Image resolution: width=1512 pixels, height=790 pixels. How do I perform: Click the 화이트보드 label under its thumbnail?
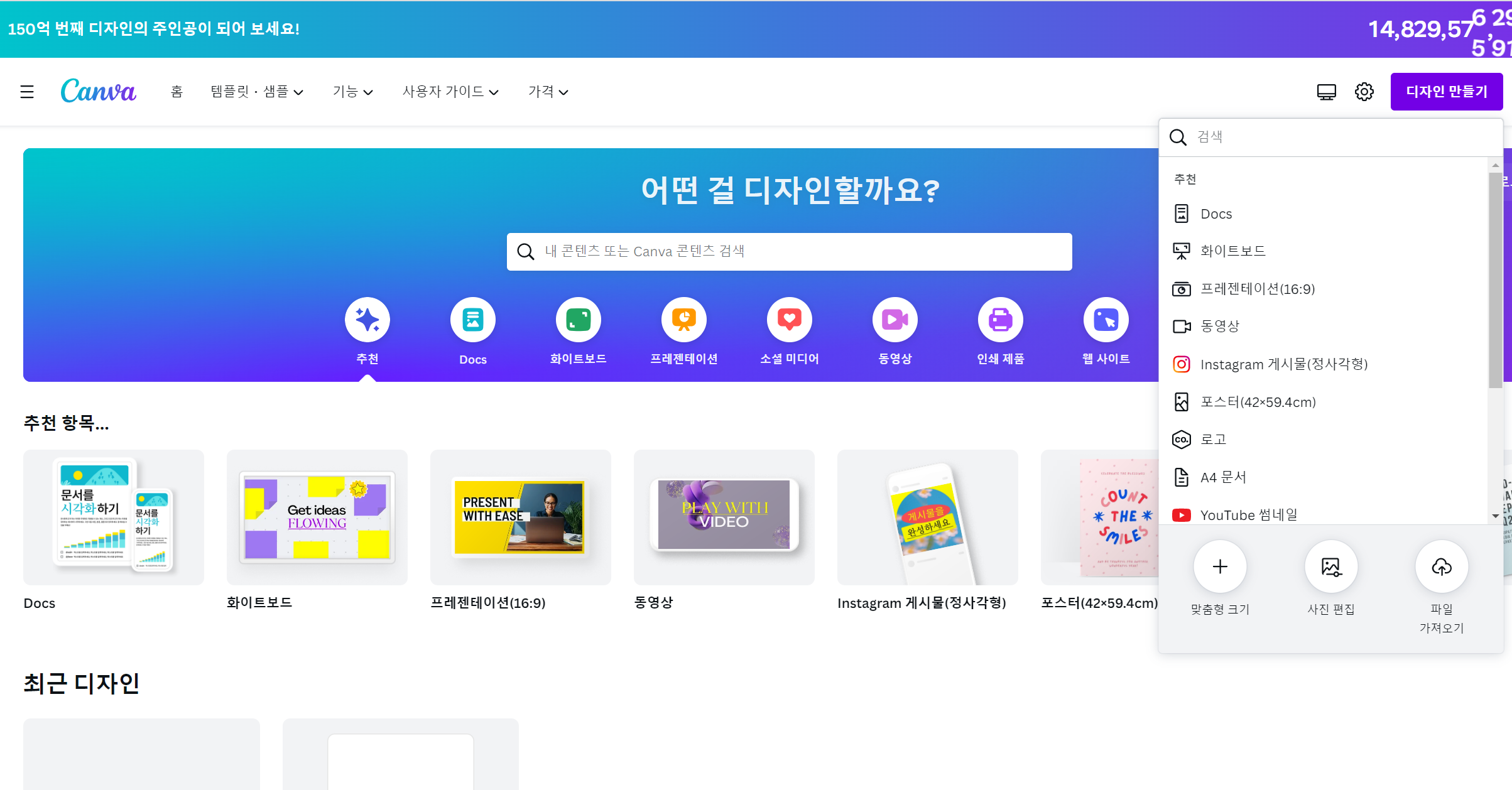point(259,603)
